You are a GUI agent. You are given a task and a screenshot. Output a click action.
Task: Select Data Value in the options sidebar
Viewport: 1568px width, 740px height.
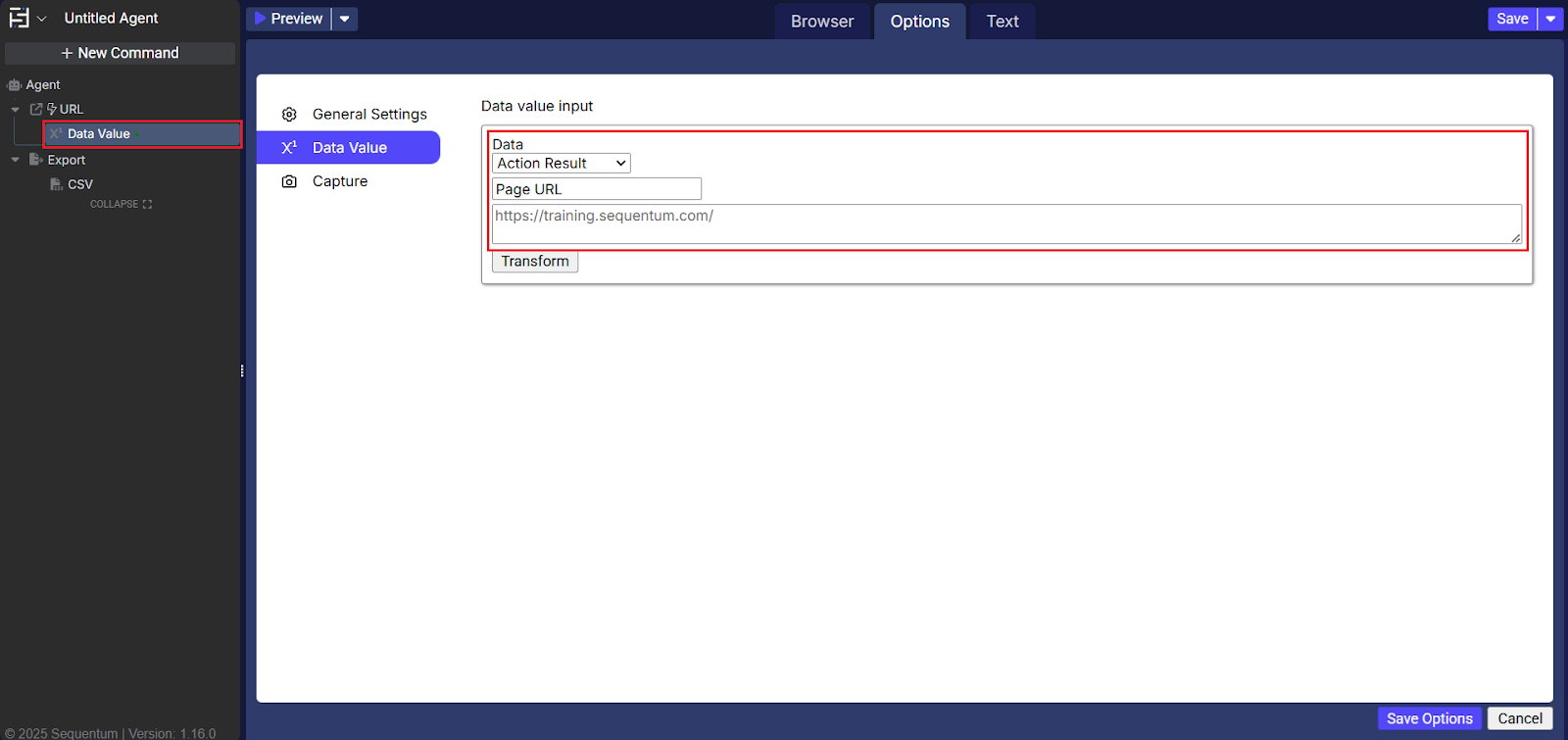click(349, 148)
